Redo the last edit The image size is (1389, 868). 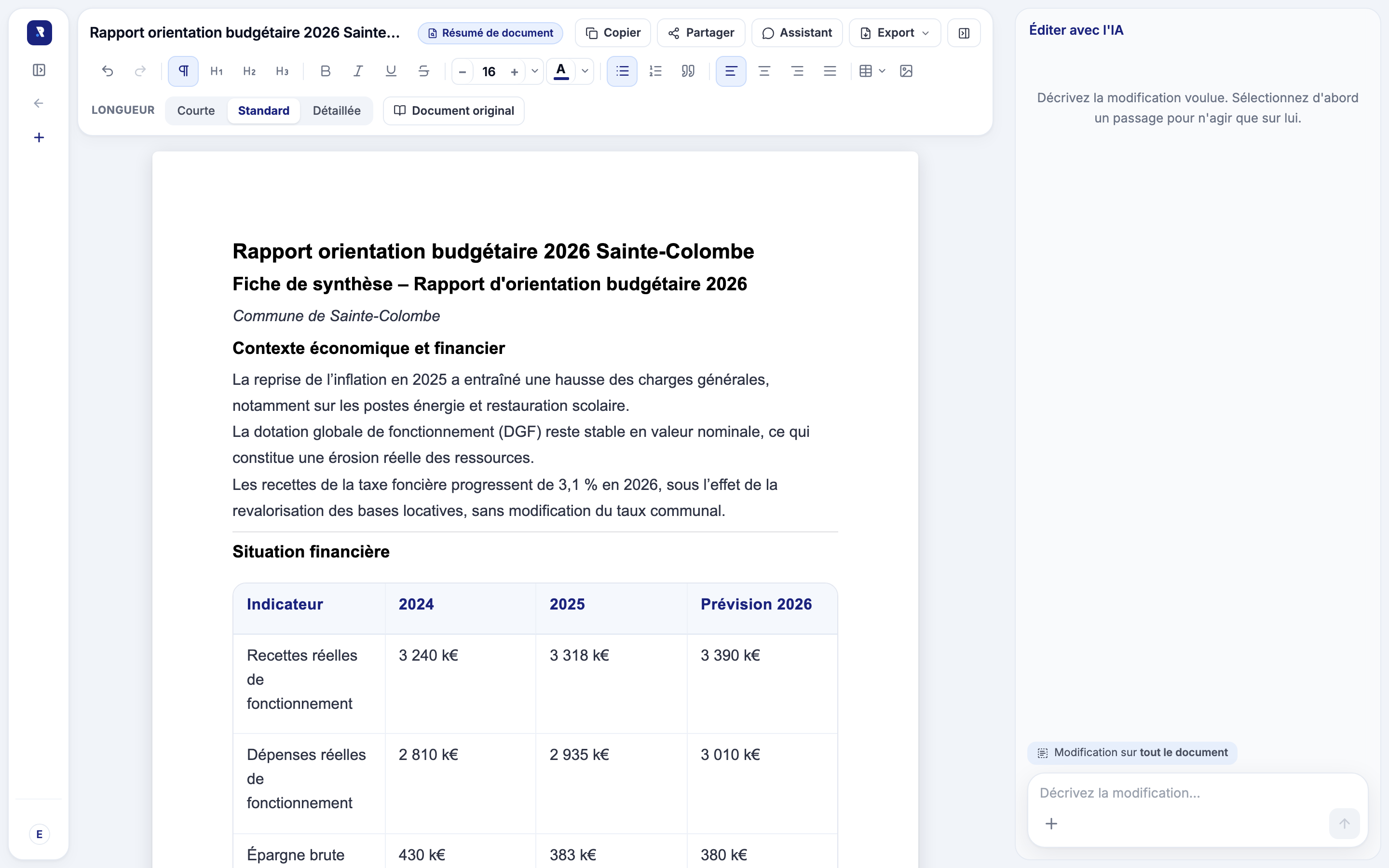click(140, 71)
